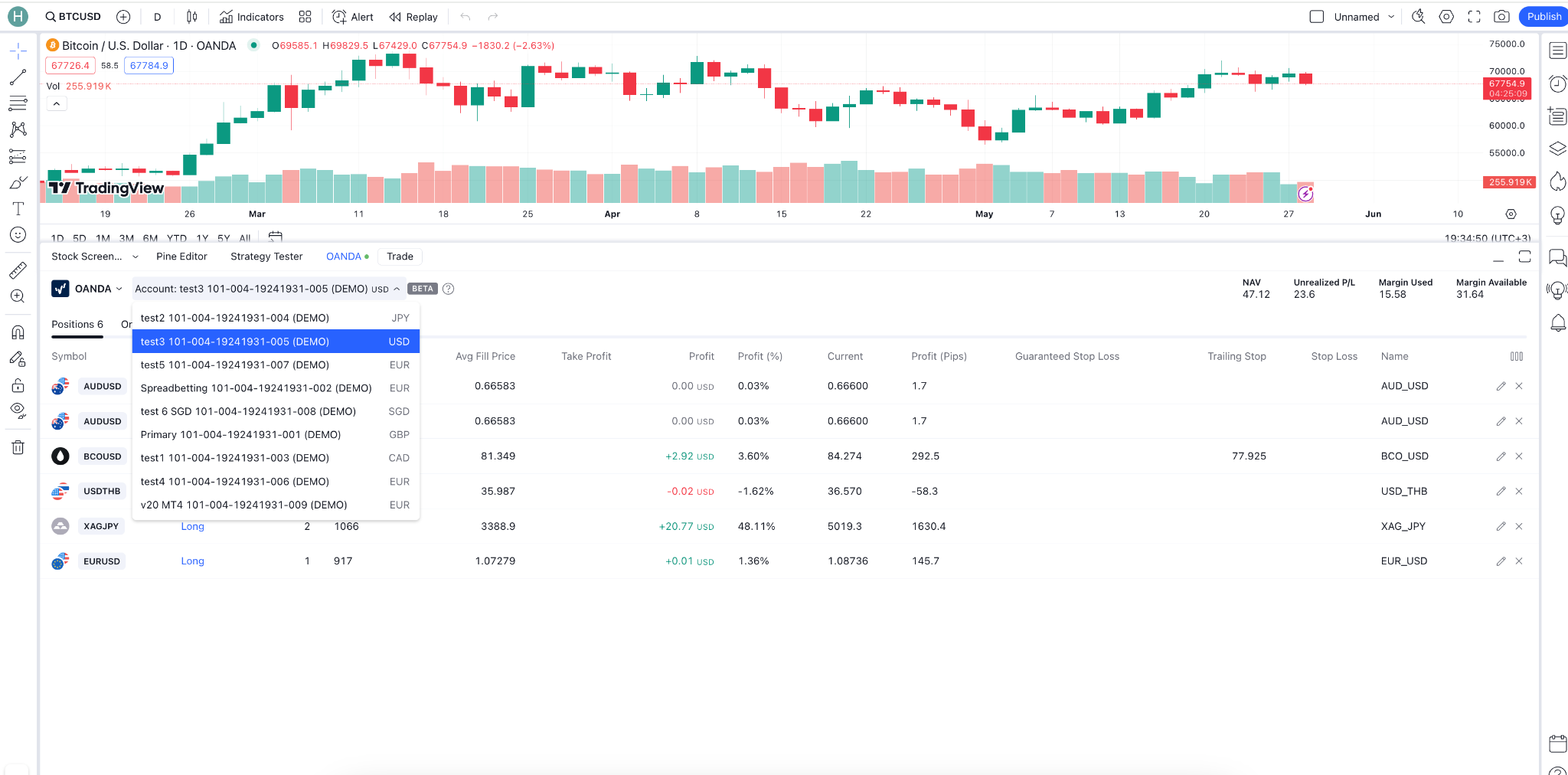Open candlestick chart style selector
The height and width of the screenshot is (775, 1568).
(192, 17)
